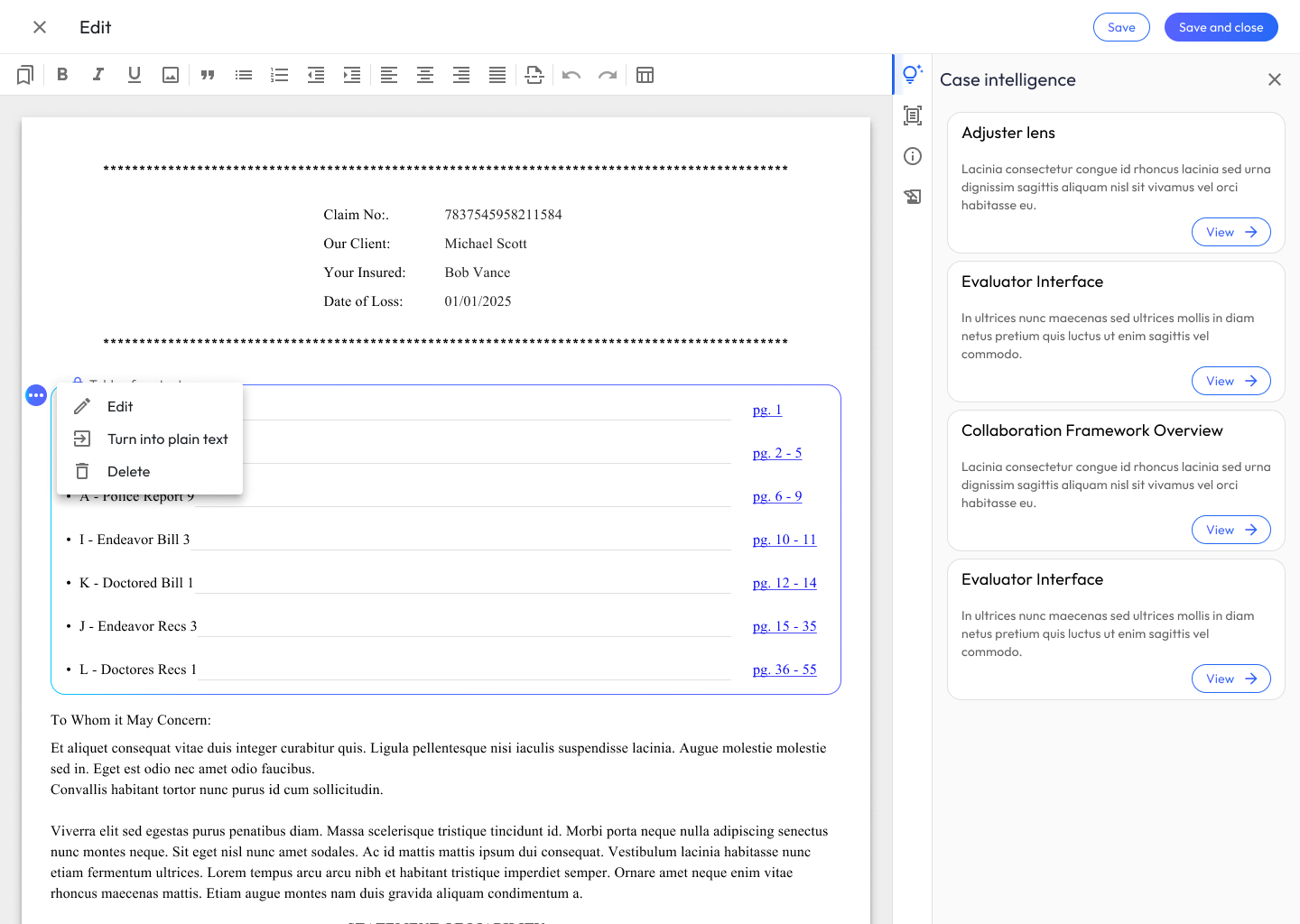This screenshot has width=1300, height=924.
Task: Select Turn into plain text option
Action: coord(167,439)
